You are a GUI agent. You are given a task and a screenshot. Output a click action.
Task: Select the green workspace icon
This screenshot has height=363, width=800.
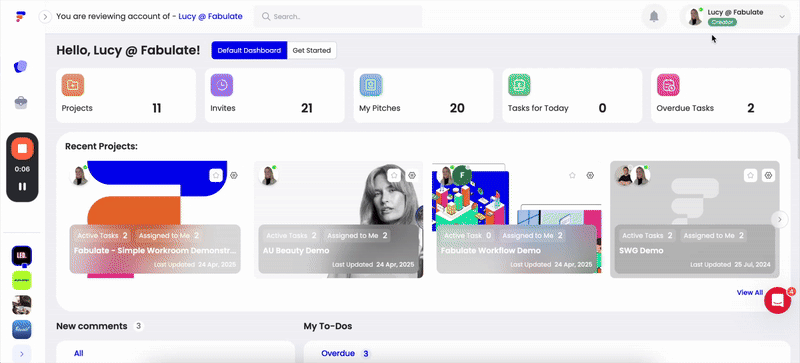22,280
